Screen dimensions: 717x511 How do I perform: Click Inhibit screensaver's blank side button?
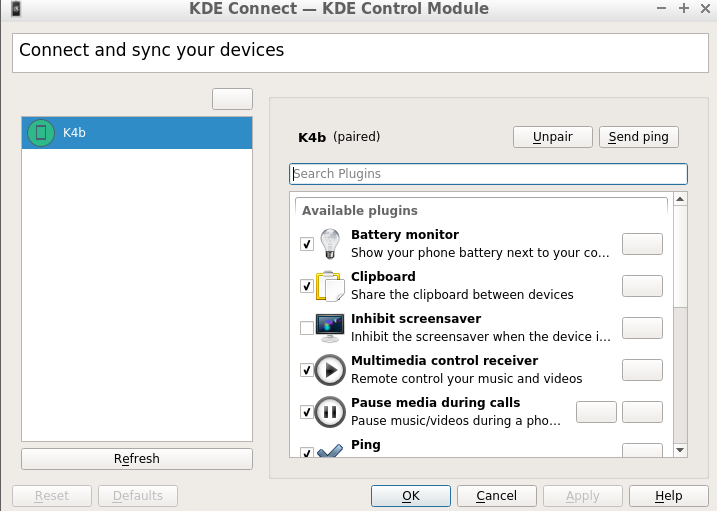tap(642, 328)
